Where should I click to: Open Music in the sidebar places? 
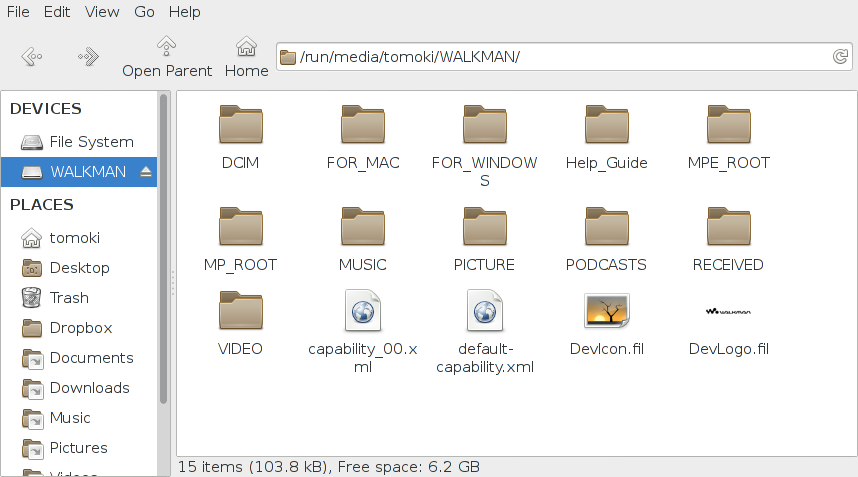pos(79,418)
